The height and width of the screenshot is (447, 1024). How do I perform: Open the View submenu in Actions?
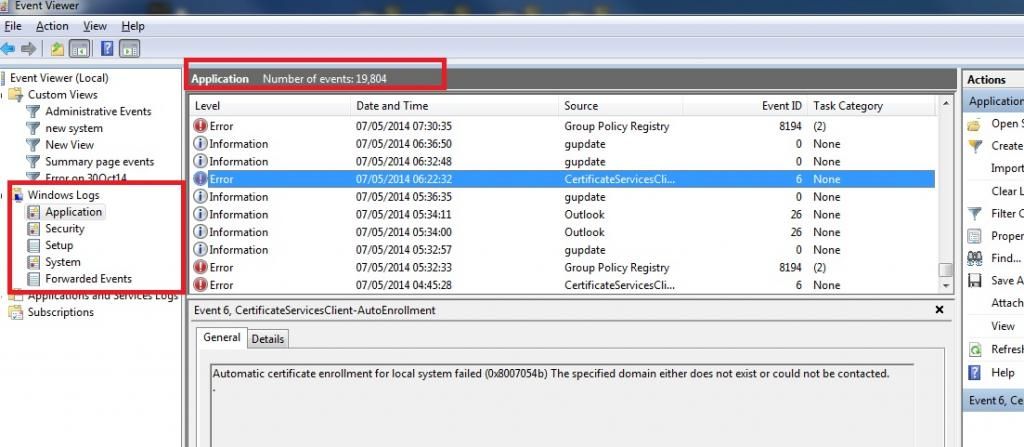pyautogui.click(x=1003, y=326)
